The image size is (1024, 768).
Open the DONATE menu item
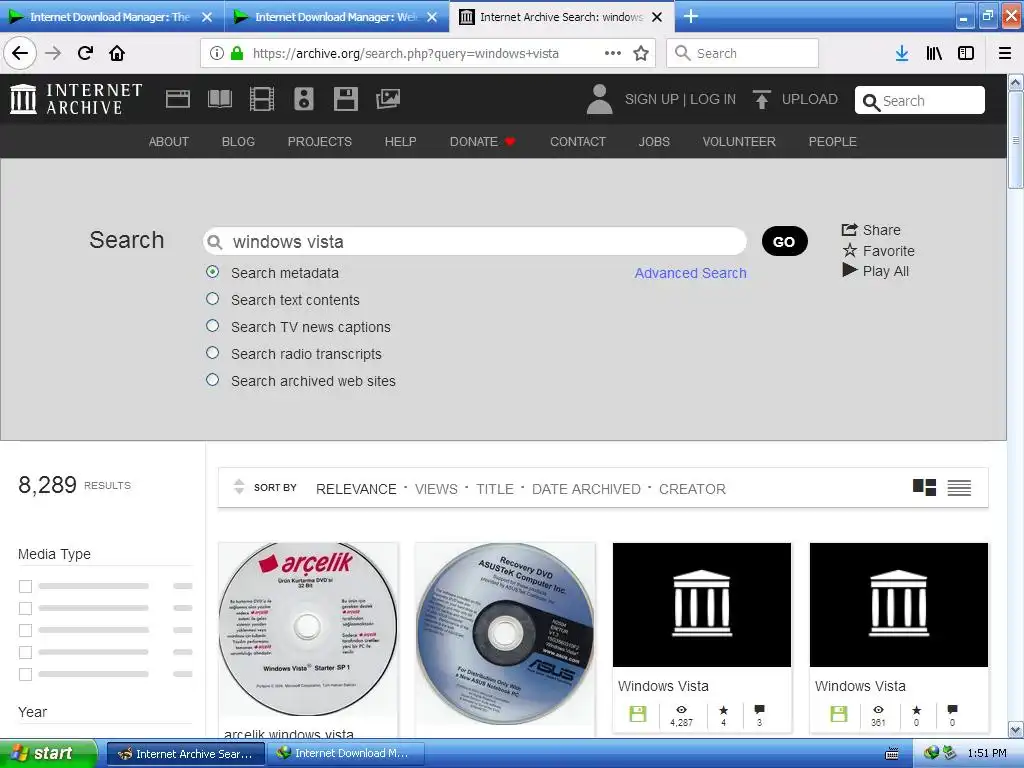tap(482, 141)
